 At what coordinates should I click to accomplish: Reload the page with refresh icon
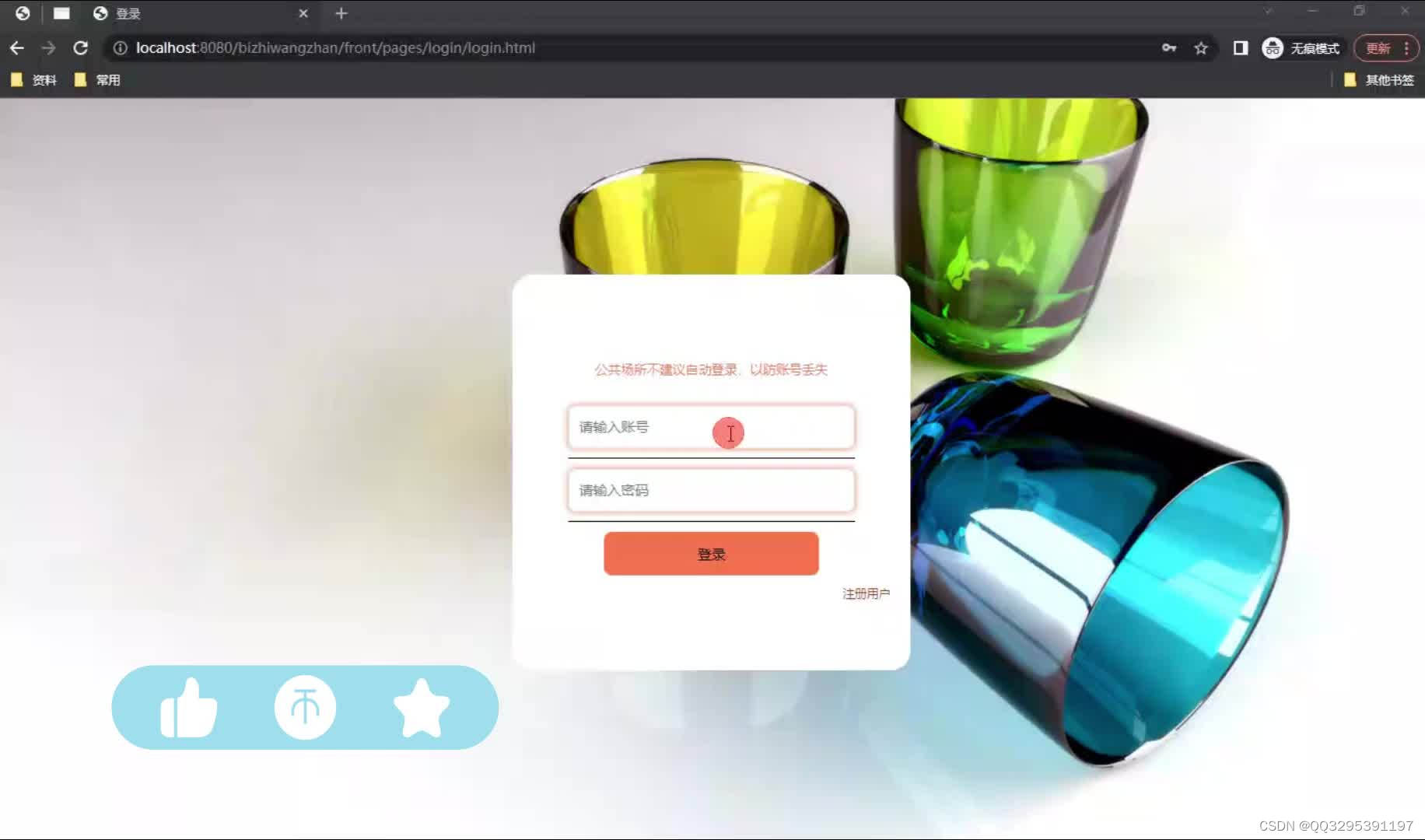(x=80, y=48)
